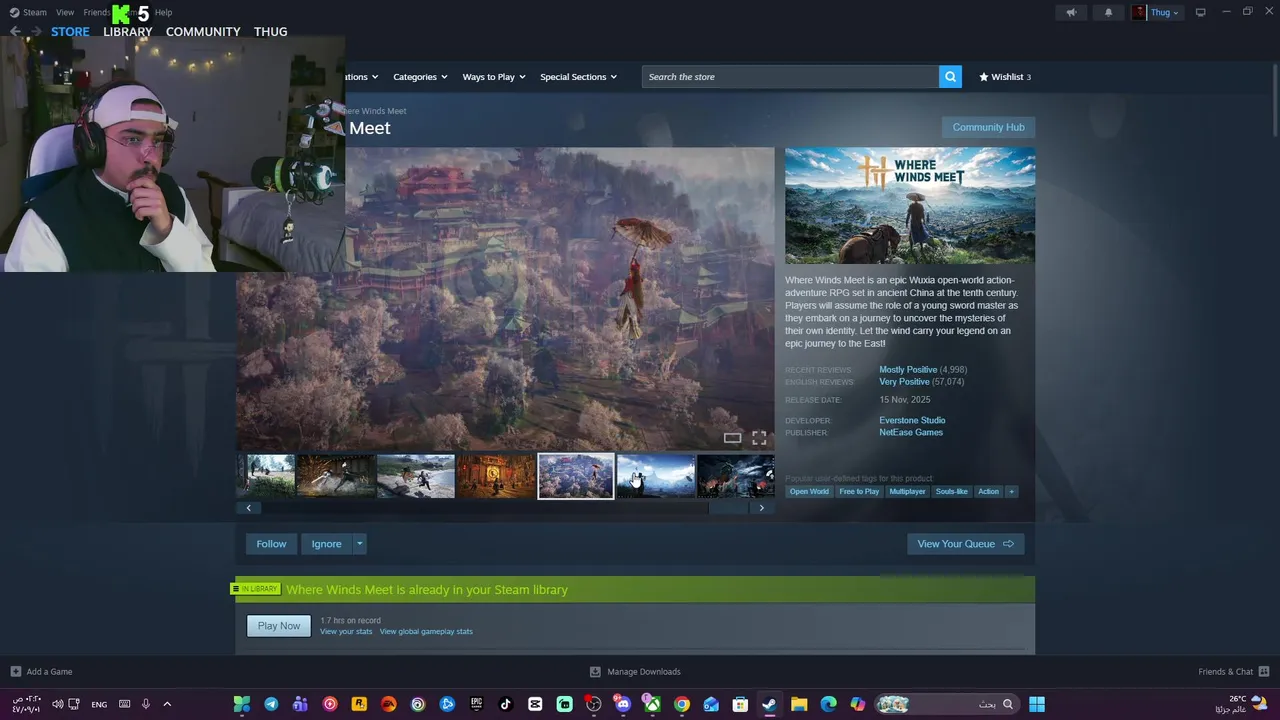Click the Play Now button
The width and height of the screenshot is (1280, 720).
point(279,626)
